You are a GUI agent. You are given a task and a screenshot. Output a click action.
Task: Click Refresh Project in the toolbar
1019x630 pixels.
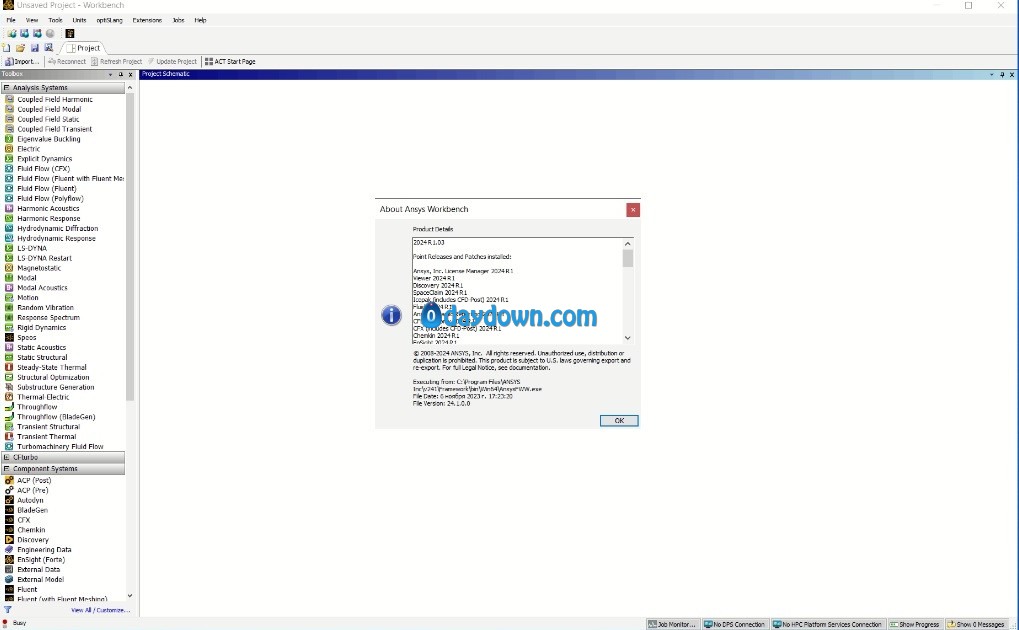click(116, 62)
